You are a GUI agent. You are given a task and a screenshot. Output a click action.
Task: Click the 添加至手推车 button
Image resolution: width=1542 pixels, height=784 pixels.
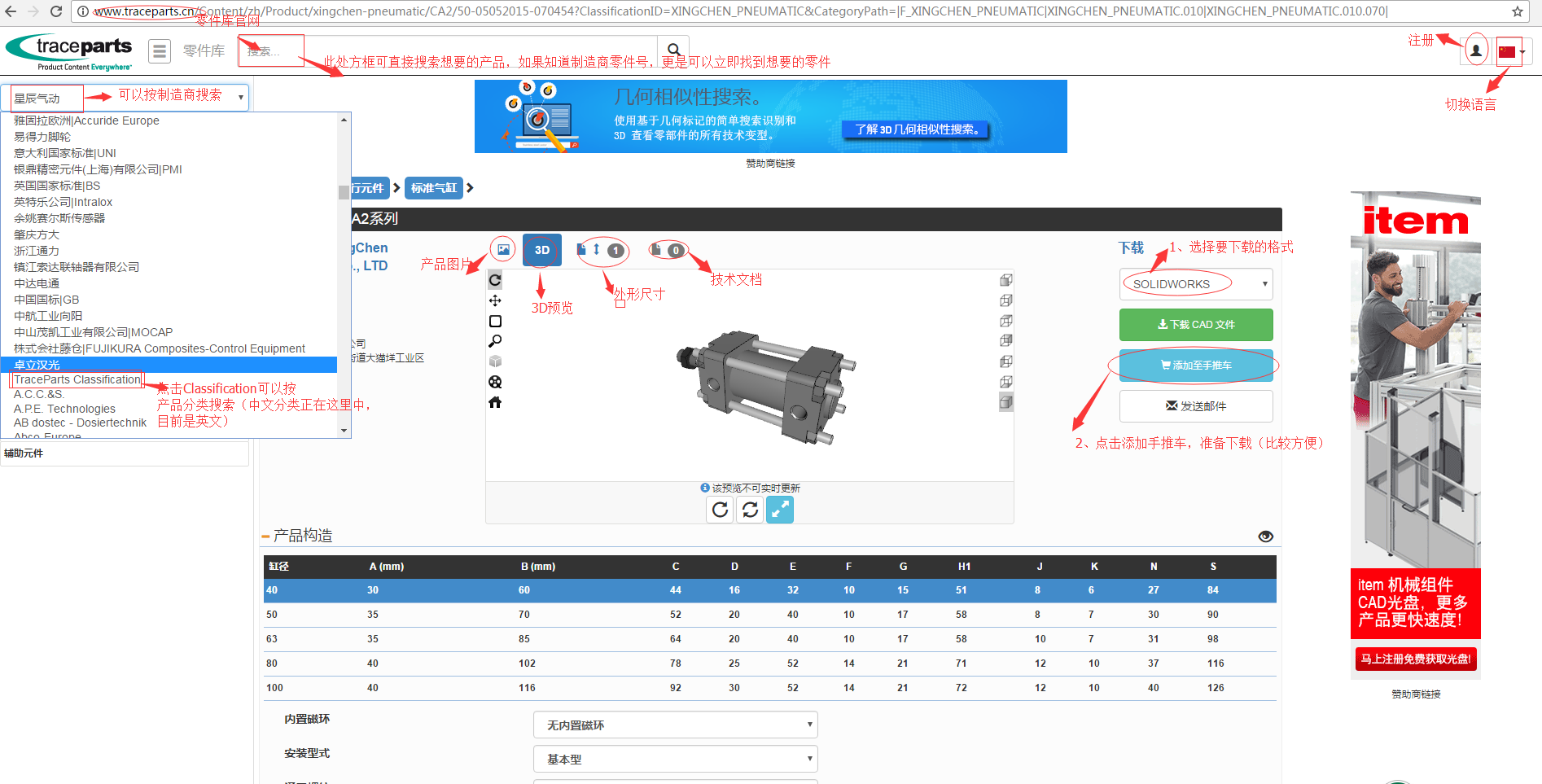[1195, 366]
